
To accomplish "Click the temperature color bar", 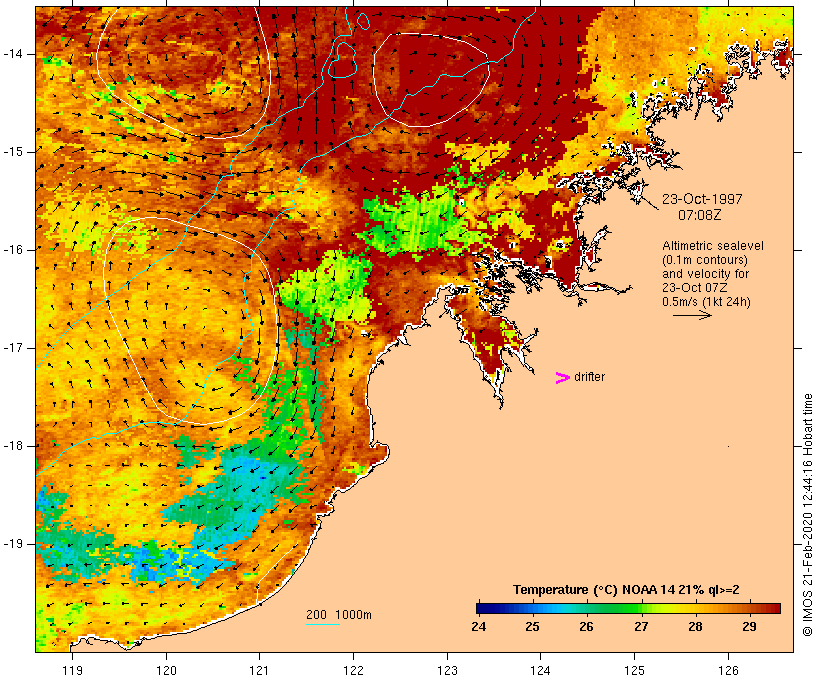I will pyautogui.click(x=628, y=608).
